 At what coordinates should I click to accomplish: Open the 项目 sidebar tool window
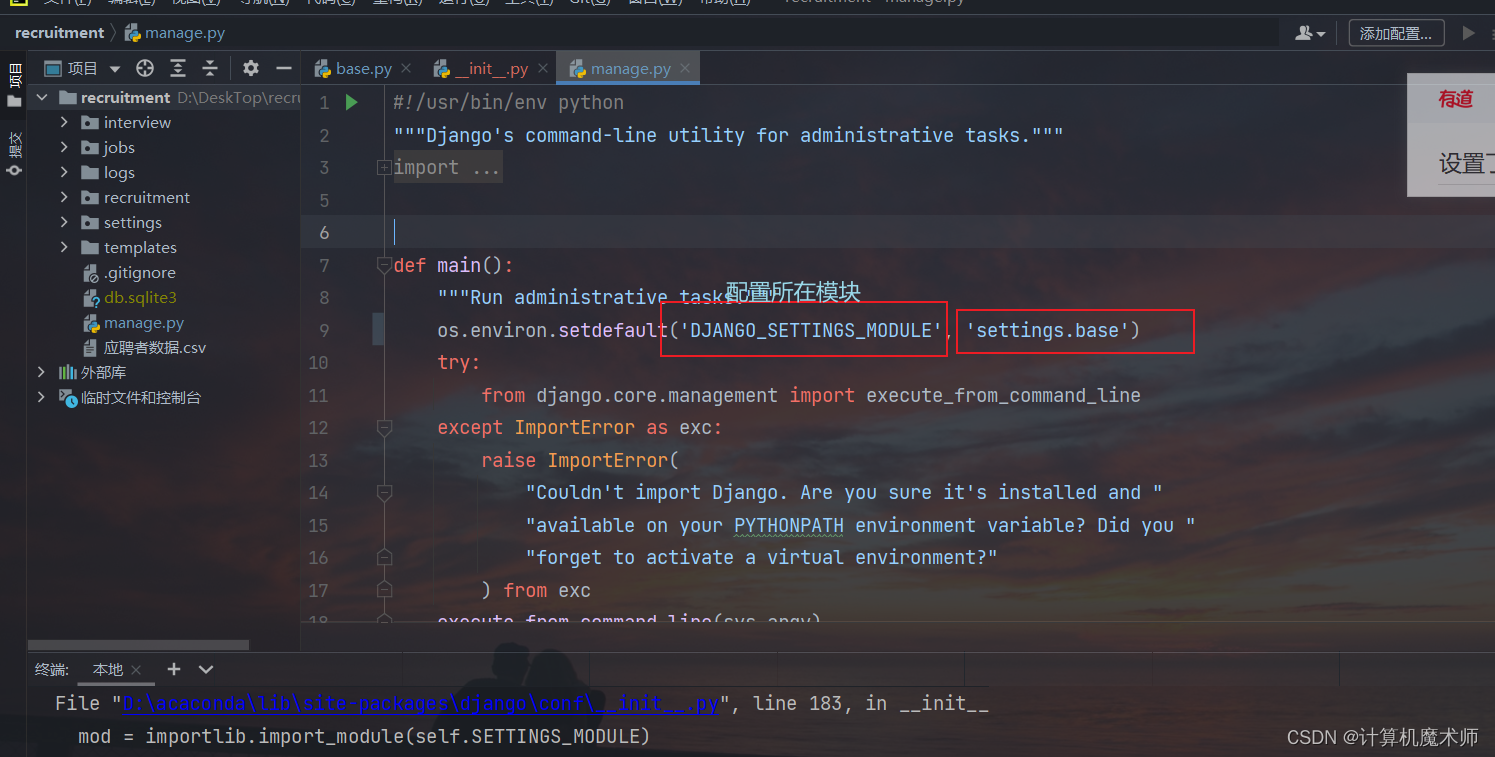pyautogui.click(x=14, y=84)
